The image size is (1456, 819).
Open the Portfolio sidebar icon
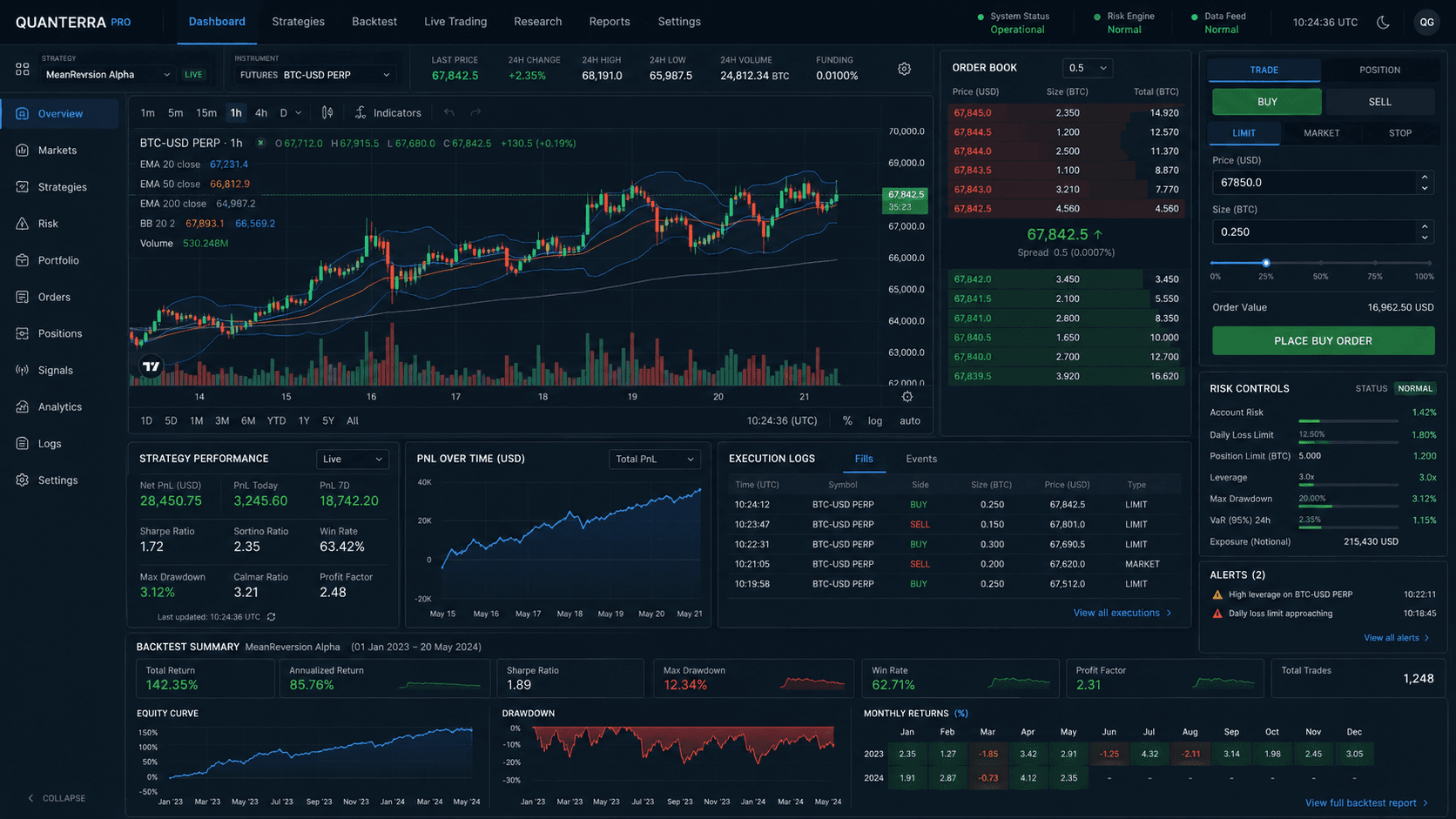pos(23,260)
